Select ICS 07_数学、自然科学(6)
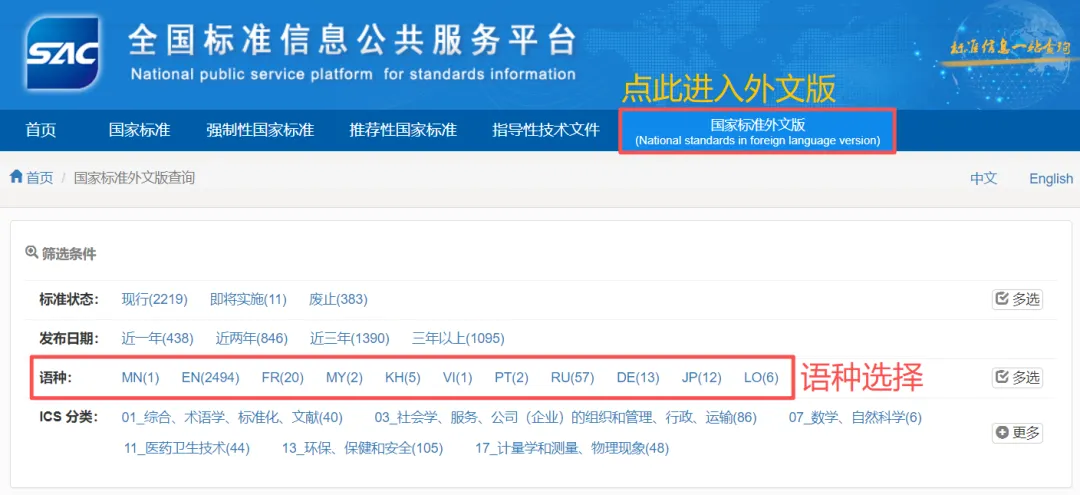This screenshot has width=1080, height=495. coord(855,417)
